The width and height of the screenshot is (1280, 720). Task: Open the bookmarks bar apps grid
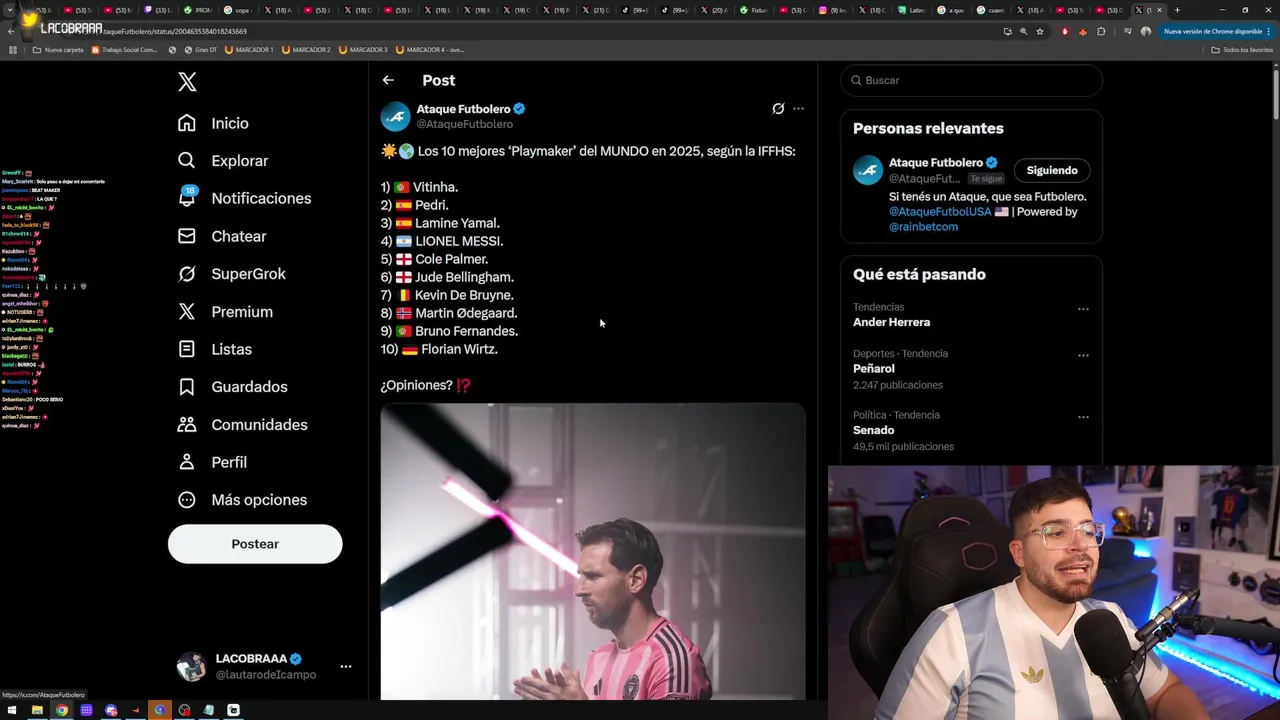pyautogui.click(x=13, y=50)
